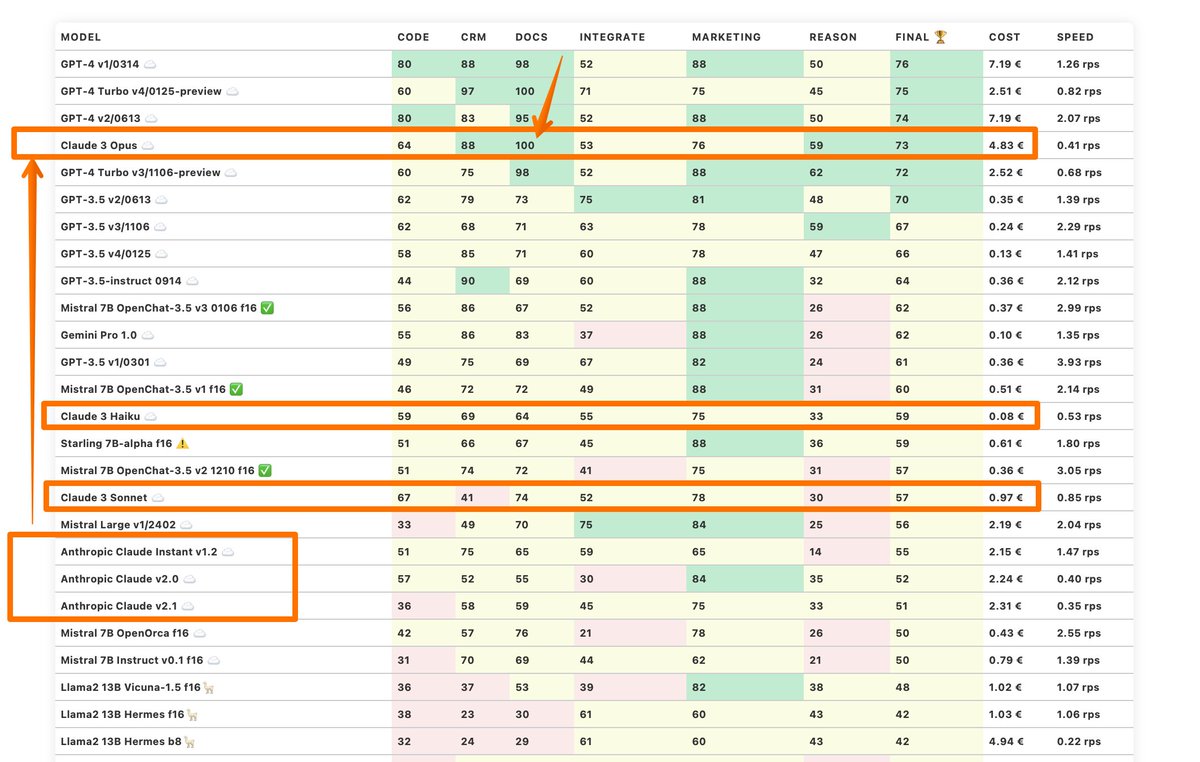Select the GPT-3.5 v4/0125 model name
This screenshot has height=762, width=1200.
[105, 253]
